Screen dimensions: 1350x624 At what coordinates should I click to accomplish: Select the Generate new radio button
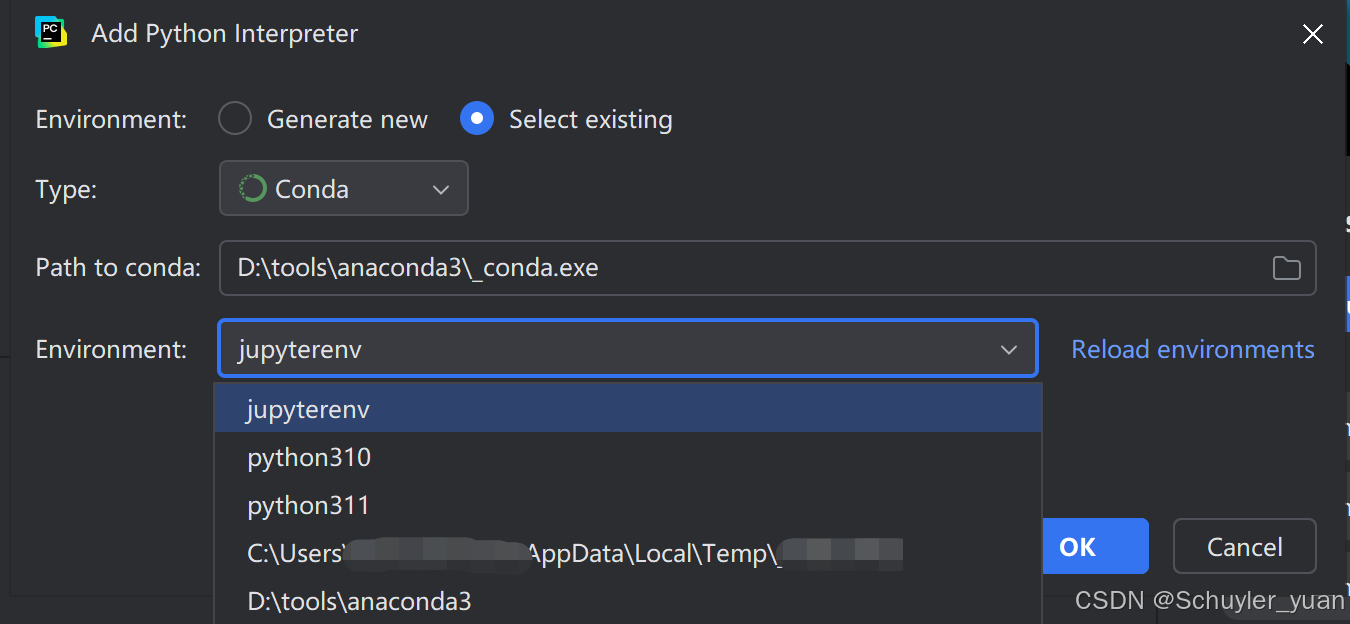click(235, 119)
